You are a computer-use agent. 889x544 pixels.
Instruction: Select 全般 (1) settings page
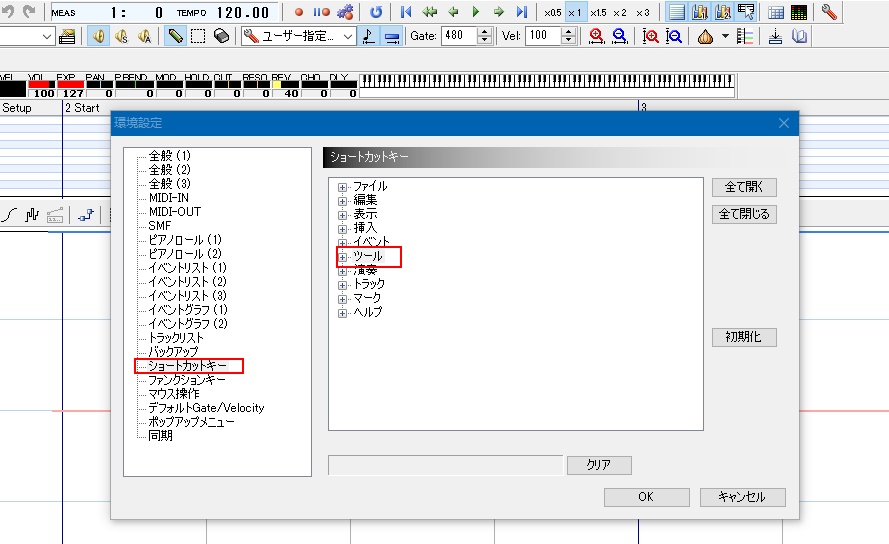[170, 155]
